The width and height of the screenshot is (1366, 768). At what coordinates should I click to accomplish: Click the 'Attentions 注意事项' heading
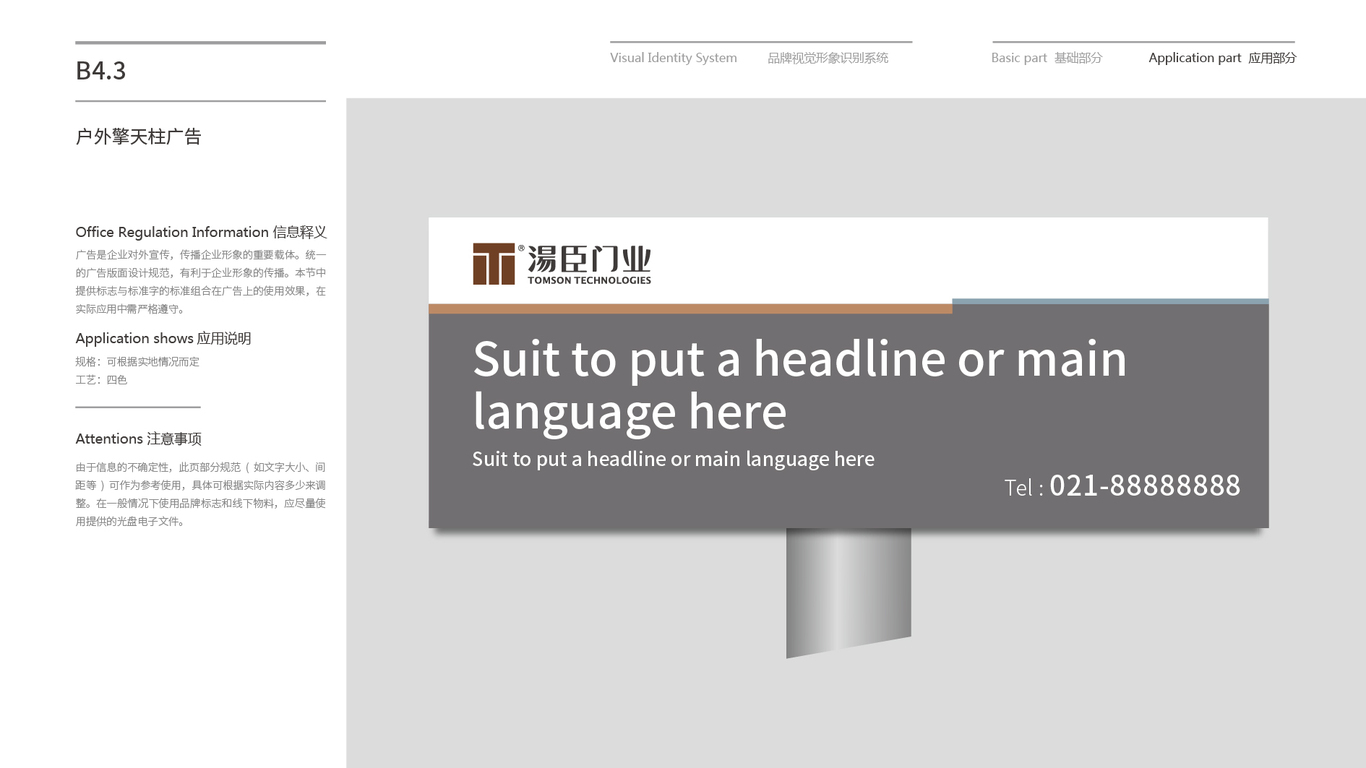(x=139, y=439)
